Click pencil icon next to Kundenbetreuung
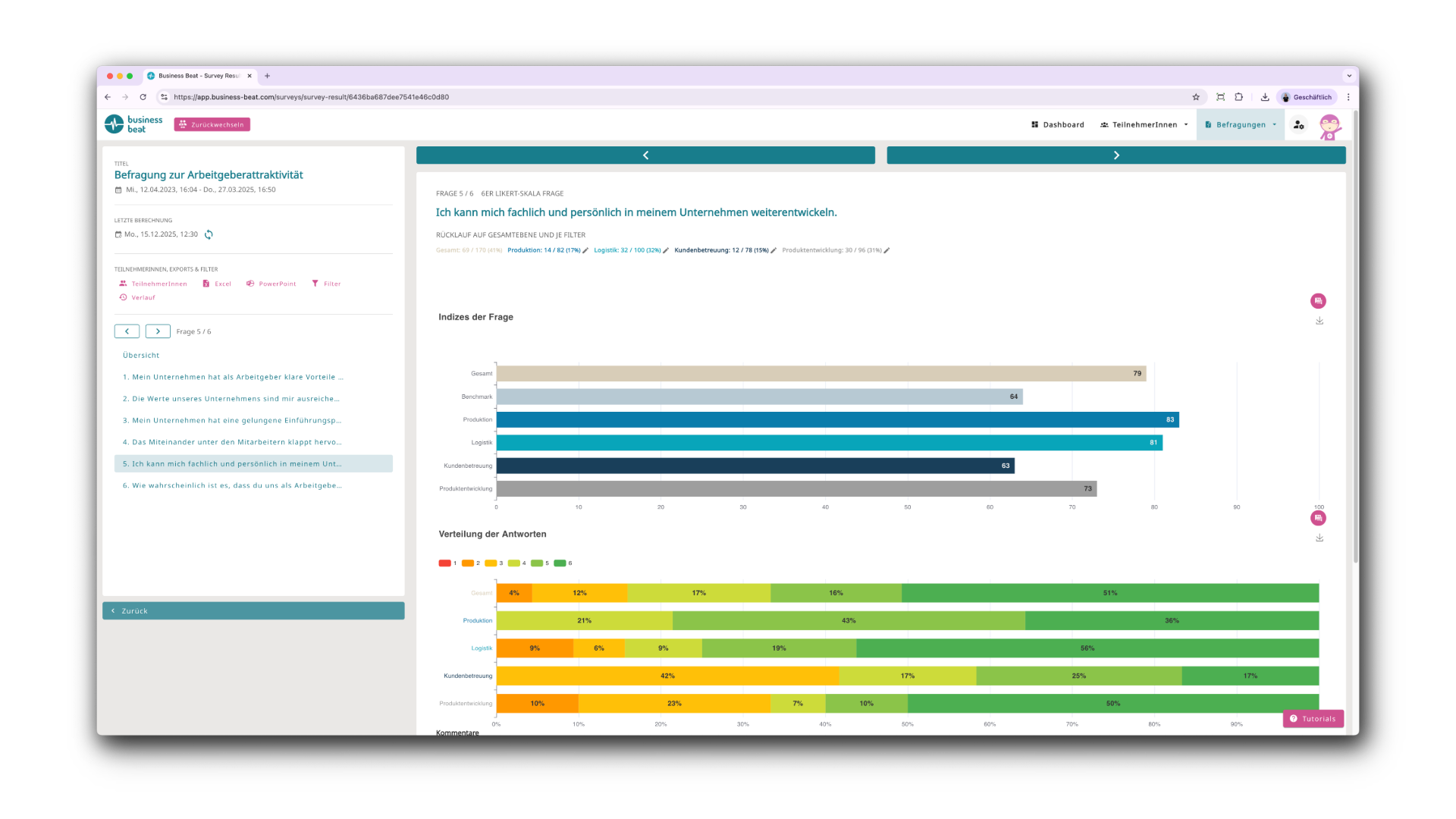The height and width of the screenshot is (819, 1456). tap(773, 250)
